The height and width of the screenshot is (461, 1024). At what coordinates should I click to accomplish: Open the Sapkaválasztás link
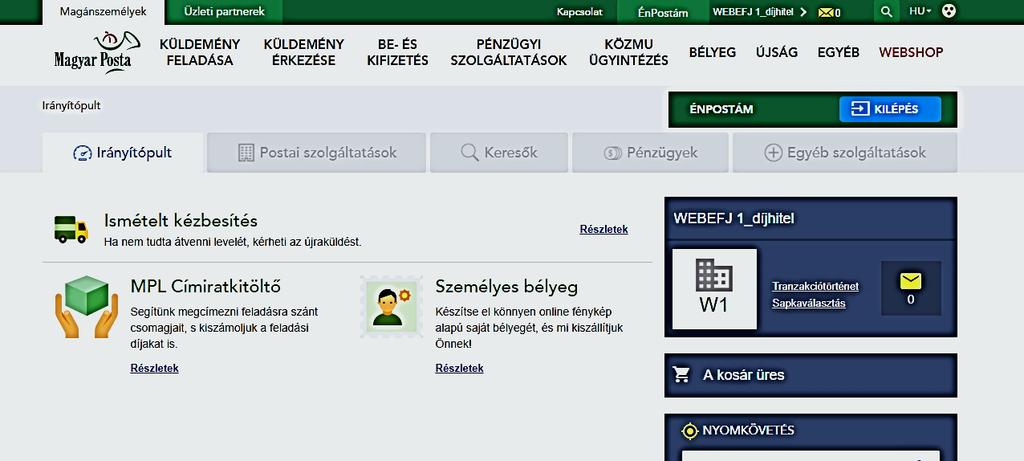(808, 304)
